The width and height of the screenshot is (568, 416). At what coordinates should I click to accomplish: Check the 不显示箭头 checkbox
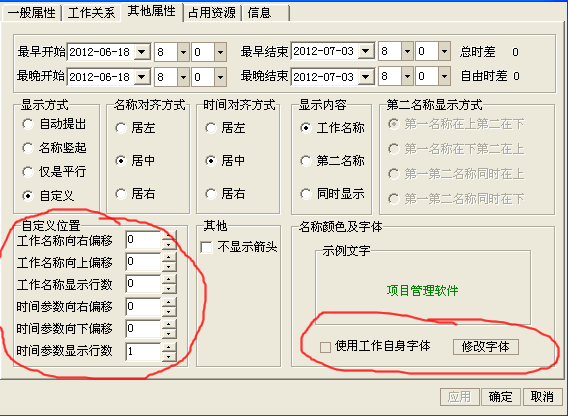(206, 247)
